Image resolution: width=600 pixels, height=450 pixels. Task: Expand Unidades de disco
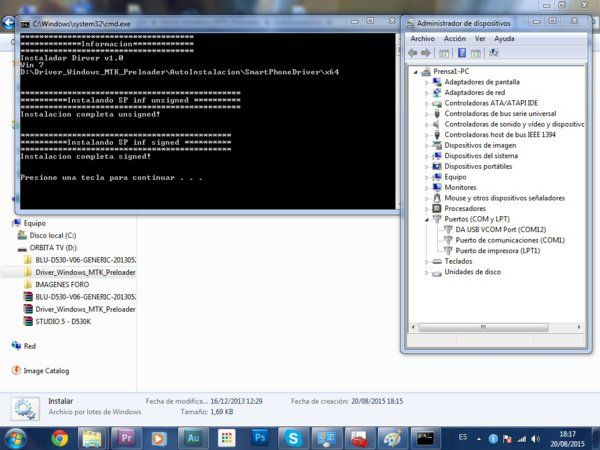(x=426, y=272)
